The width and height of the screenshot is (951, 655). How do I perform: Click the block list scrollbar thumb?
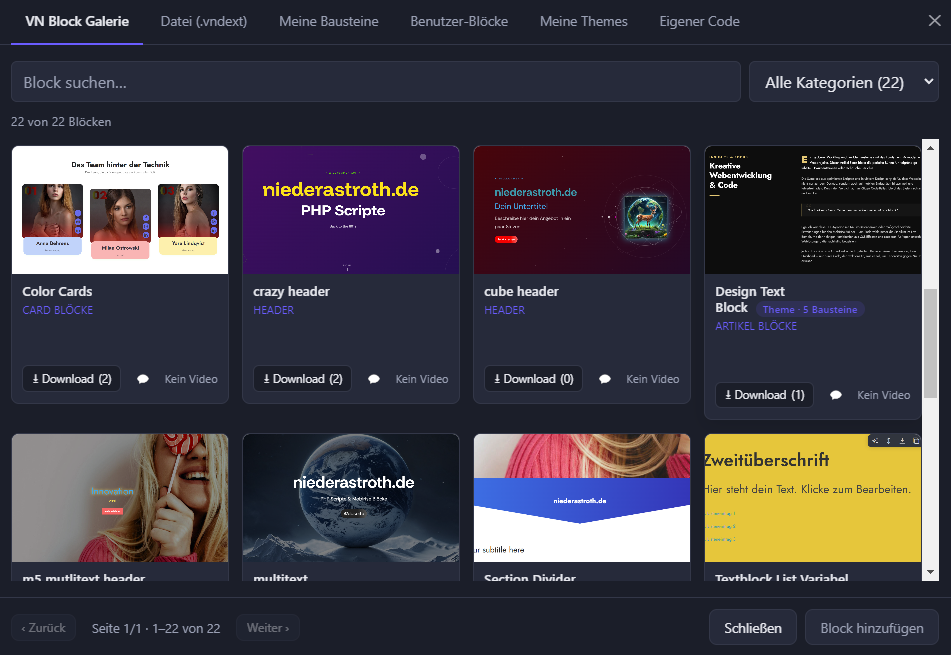(930, 343)
